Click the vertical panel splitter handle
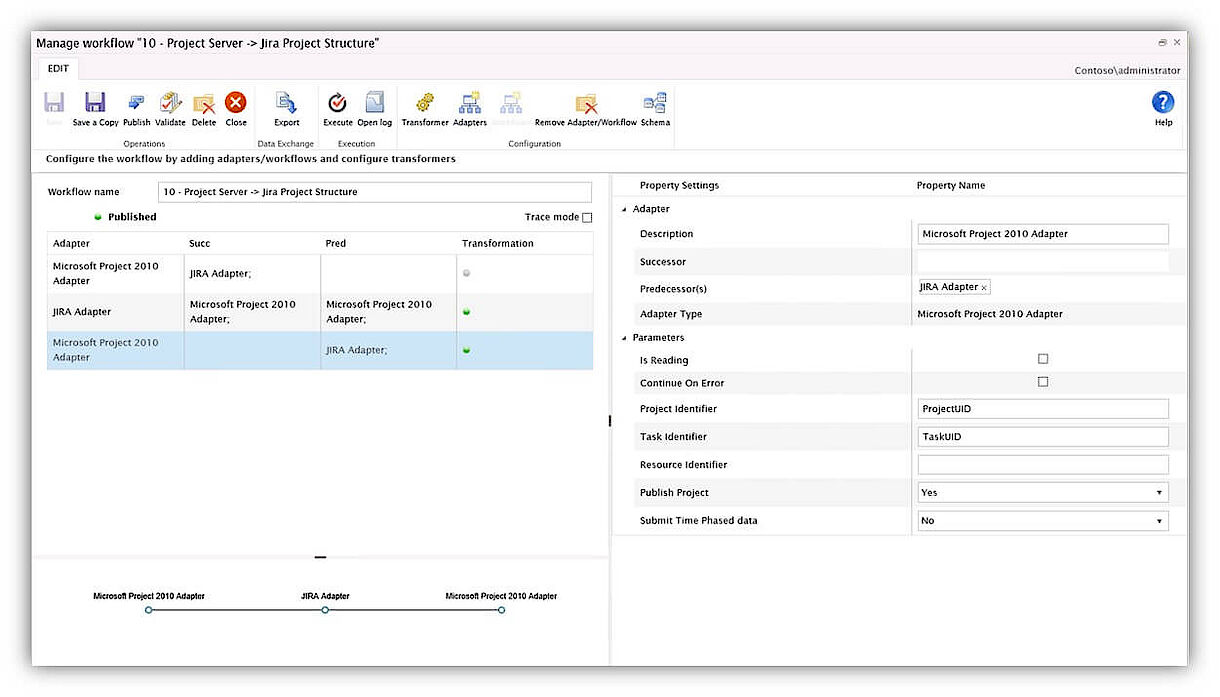This screenshot has width=1220, height=697. pos(610,421)
